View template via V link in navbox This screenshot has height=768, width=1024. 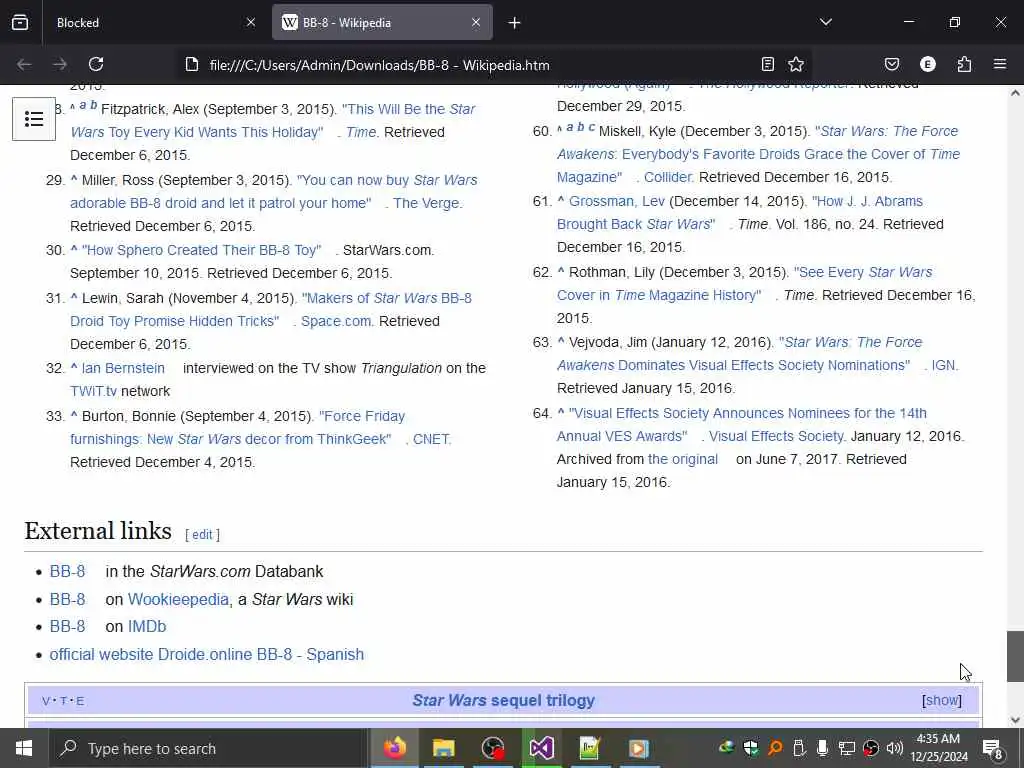(46, 701)
